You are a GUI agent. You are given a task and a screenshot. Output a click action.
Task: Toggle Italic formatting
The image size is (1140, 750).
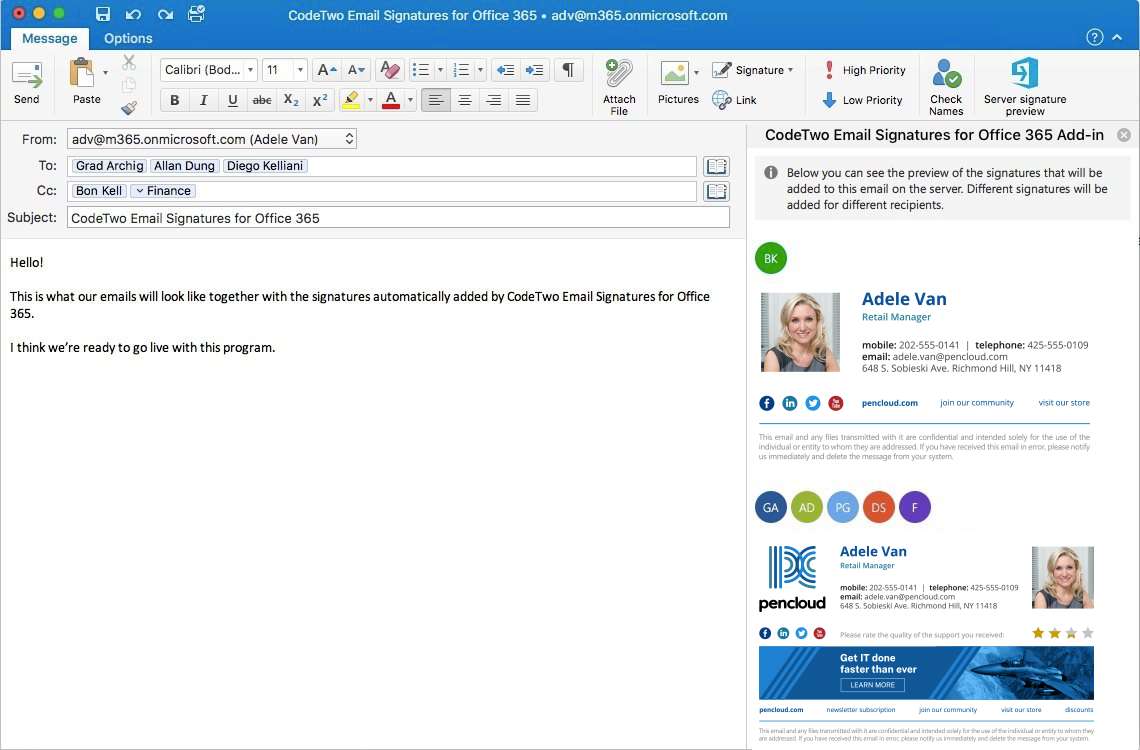[x=204, y=100]
